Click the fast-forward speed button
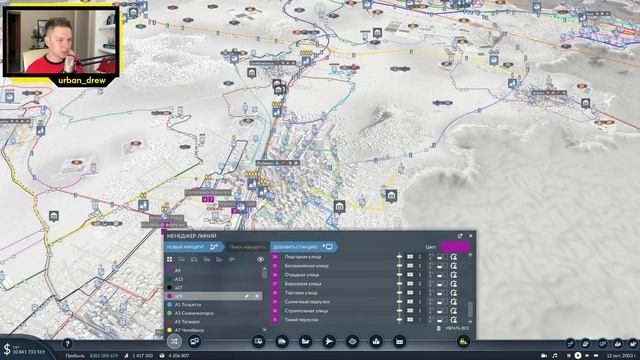The height and width of the screenshot is (360, 640). (587, 356)
